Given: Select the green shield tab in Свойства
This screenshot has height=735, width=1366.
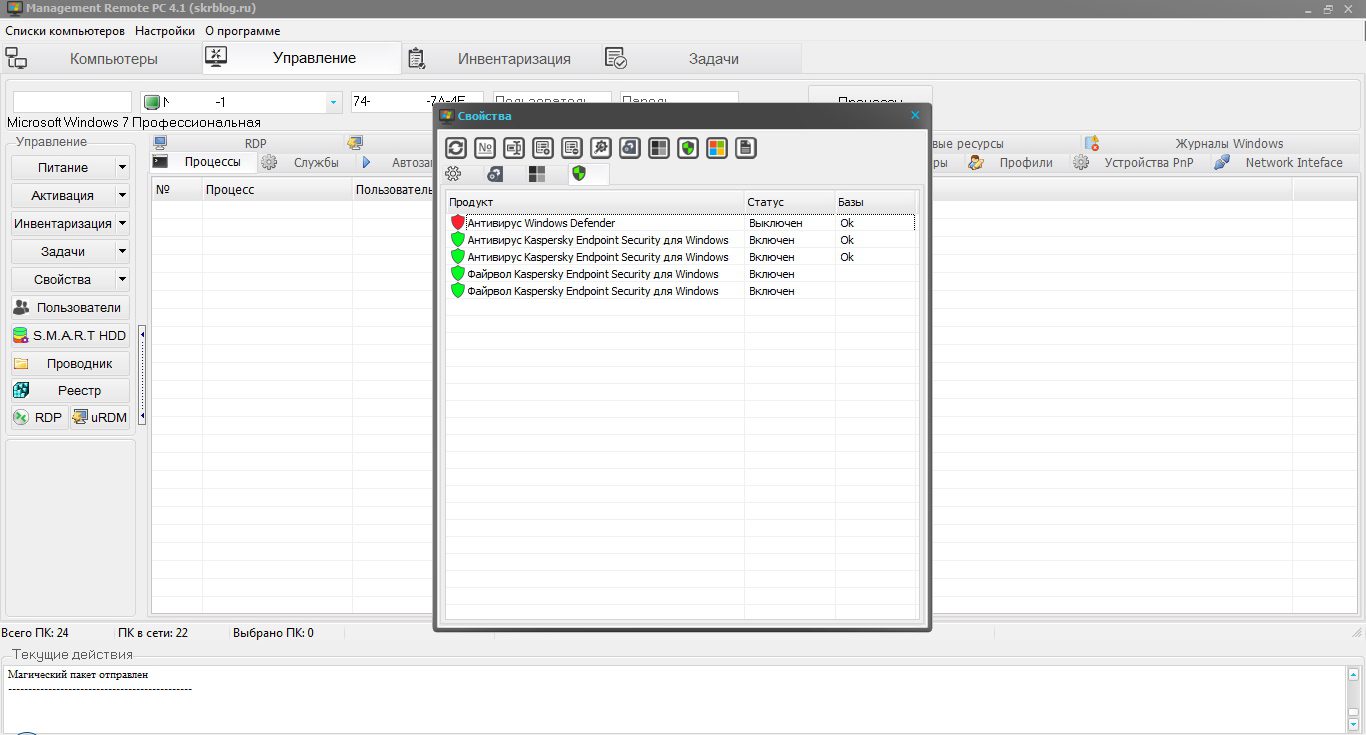Looking at the screenshot, I should click(588, 174).
